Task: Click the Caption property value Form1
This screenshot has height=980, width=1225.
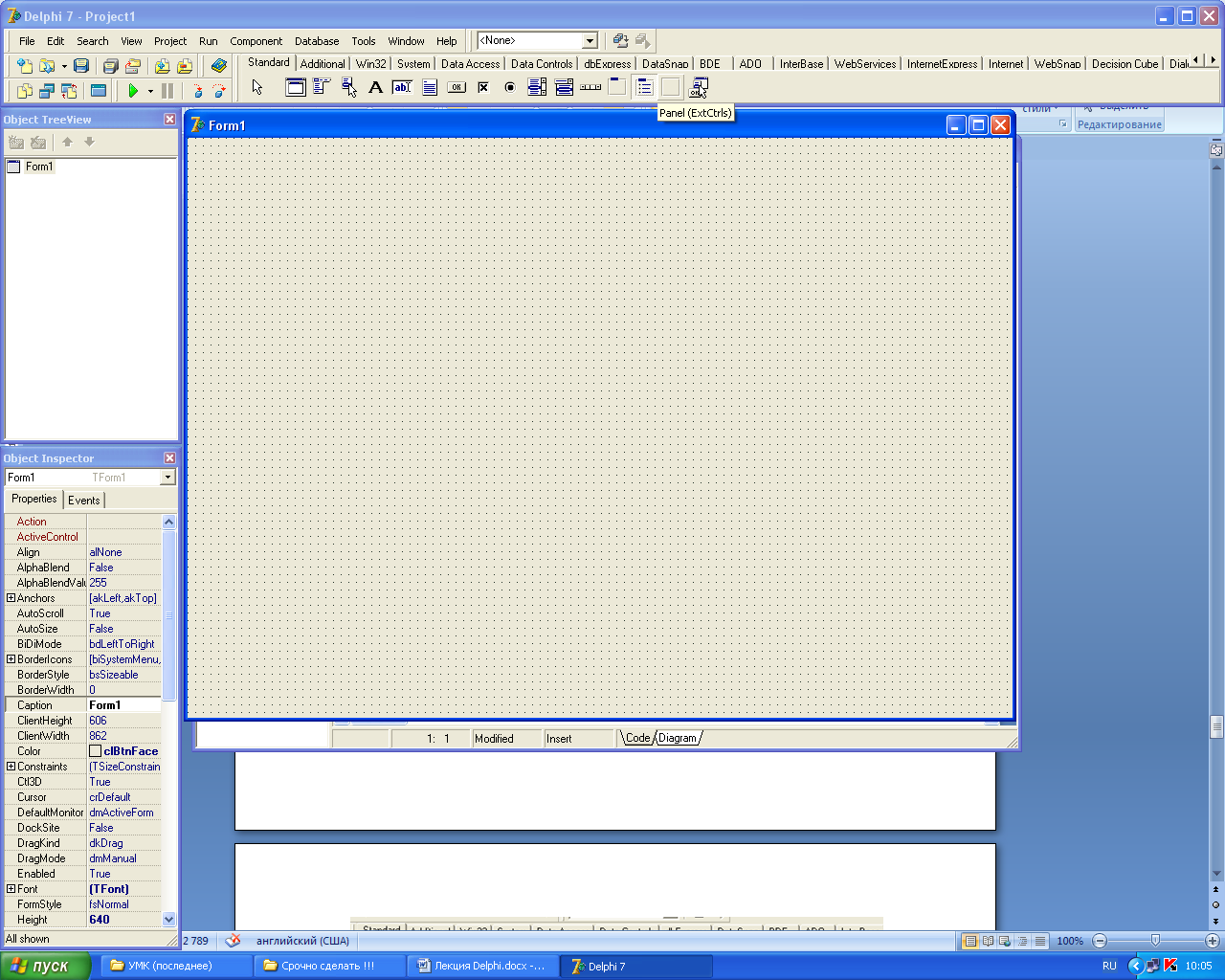Action: [123, 705]
